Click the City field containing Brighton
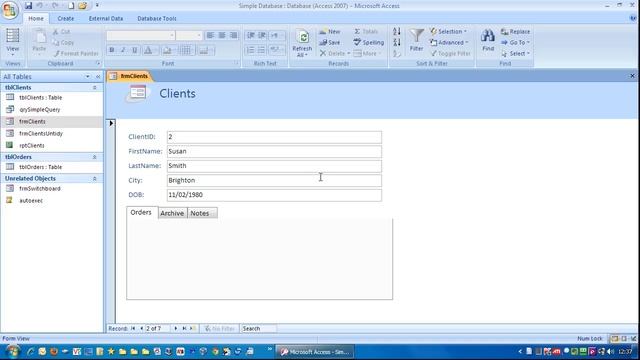Image resolution: width=640 pixels, height=360 pixels. click(274, 180)
